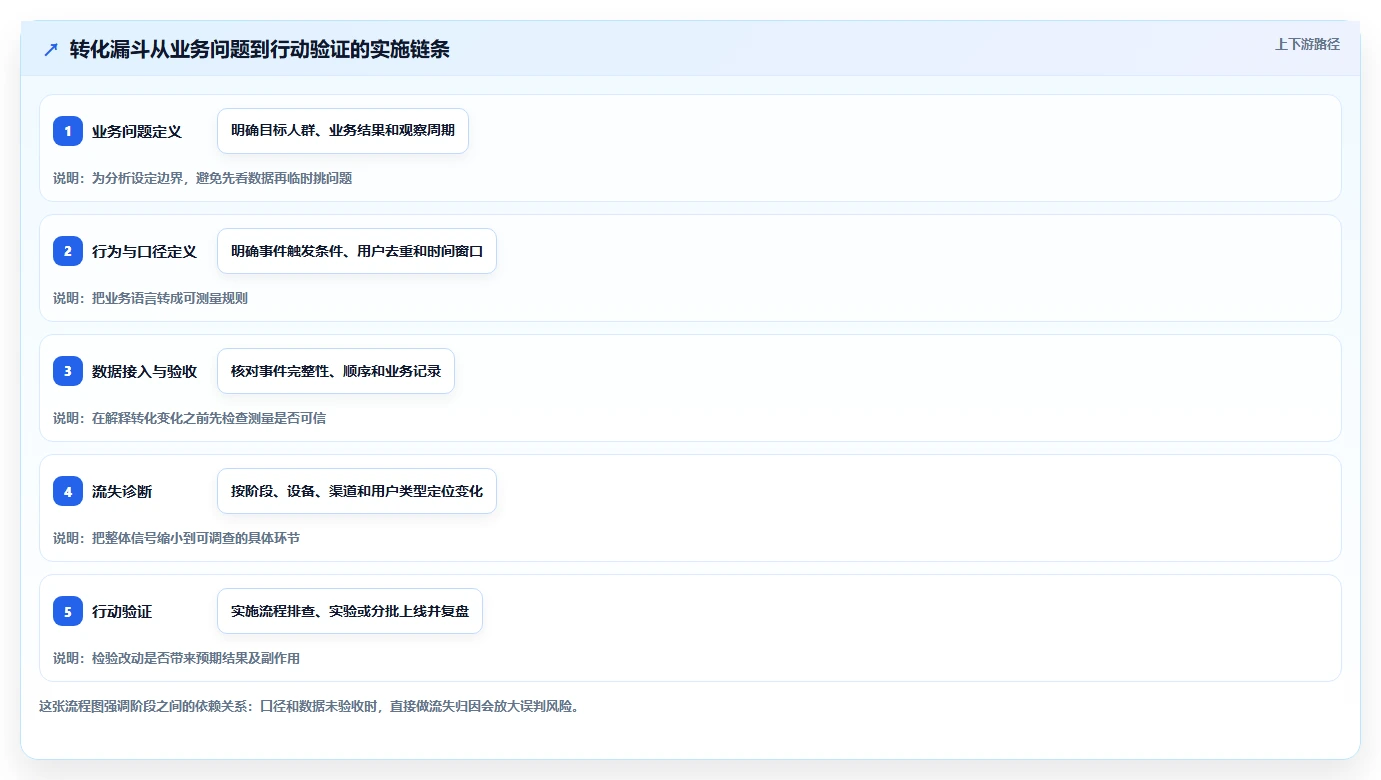Screen dimensions: 1381x780
Task: Click the 上下游路径 label
Action: 1307,44
